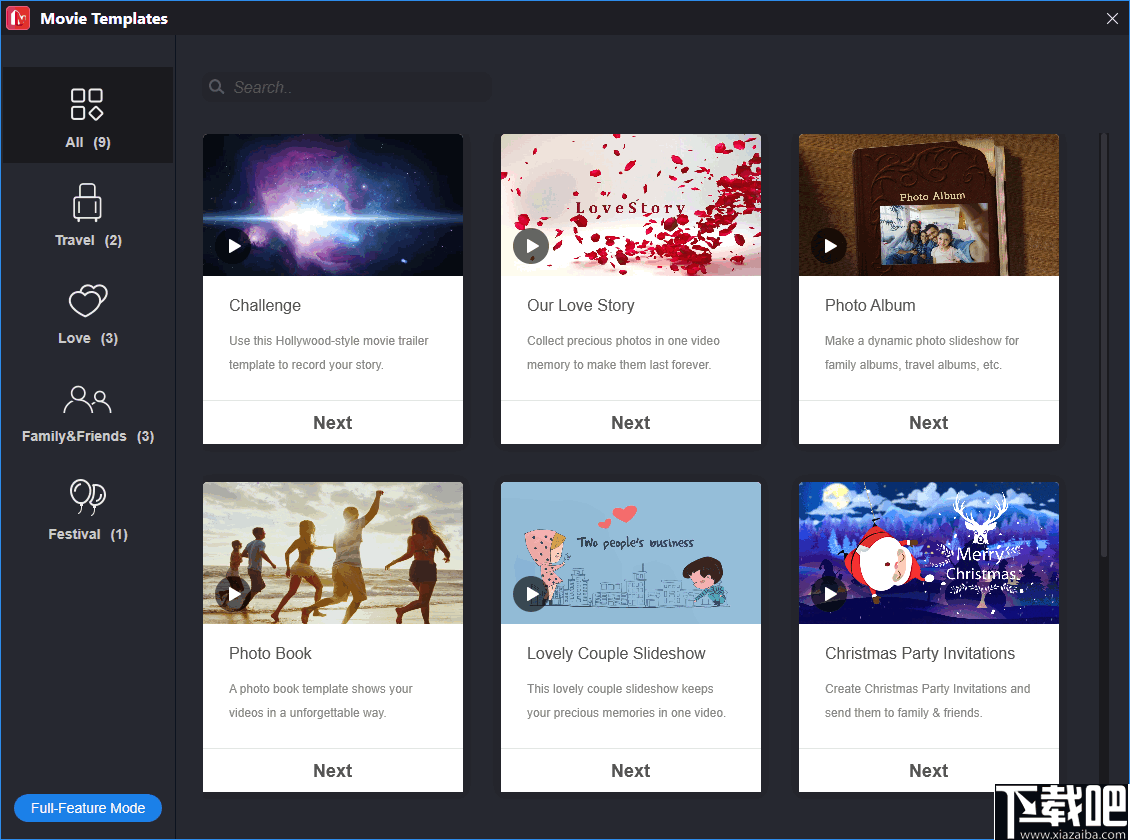
Task: Play the Lovely Couple Slideshow preview
Action: click(x=531, y=593)
